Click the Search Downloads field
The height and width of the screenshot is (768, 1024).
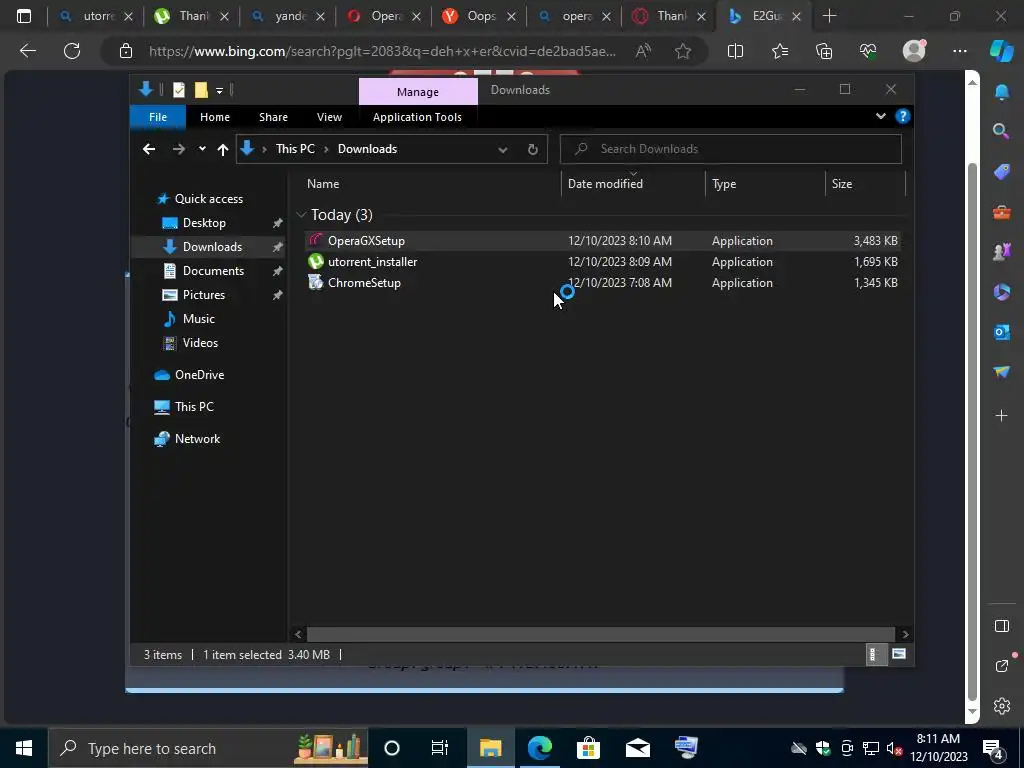[x=731, y=149]
